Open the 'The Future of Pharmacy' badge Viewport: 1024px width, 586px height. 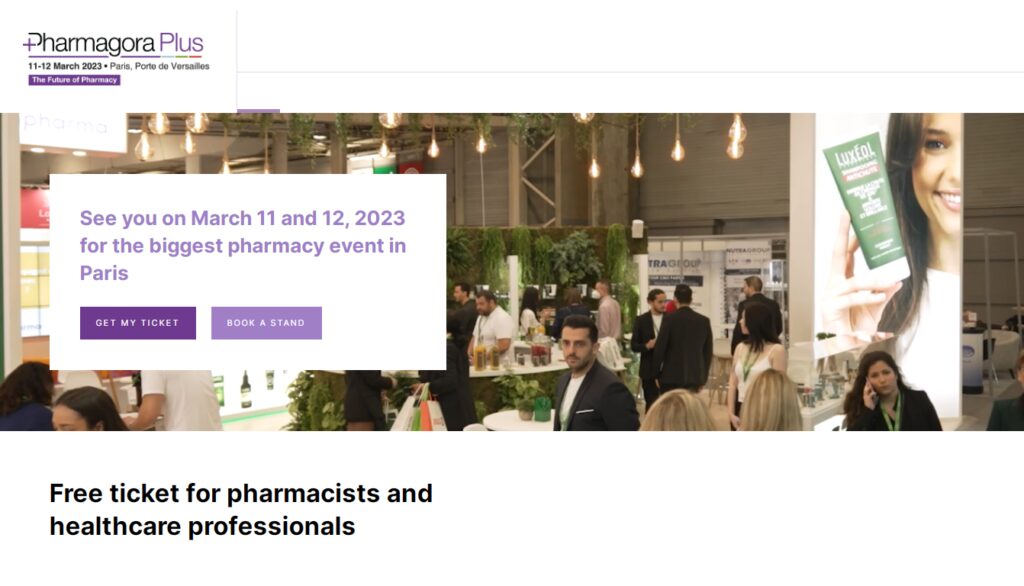click(x=74, y=78)
